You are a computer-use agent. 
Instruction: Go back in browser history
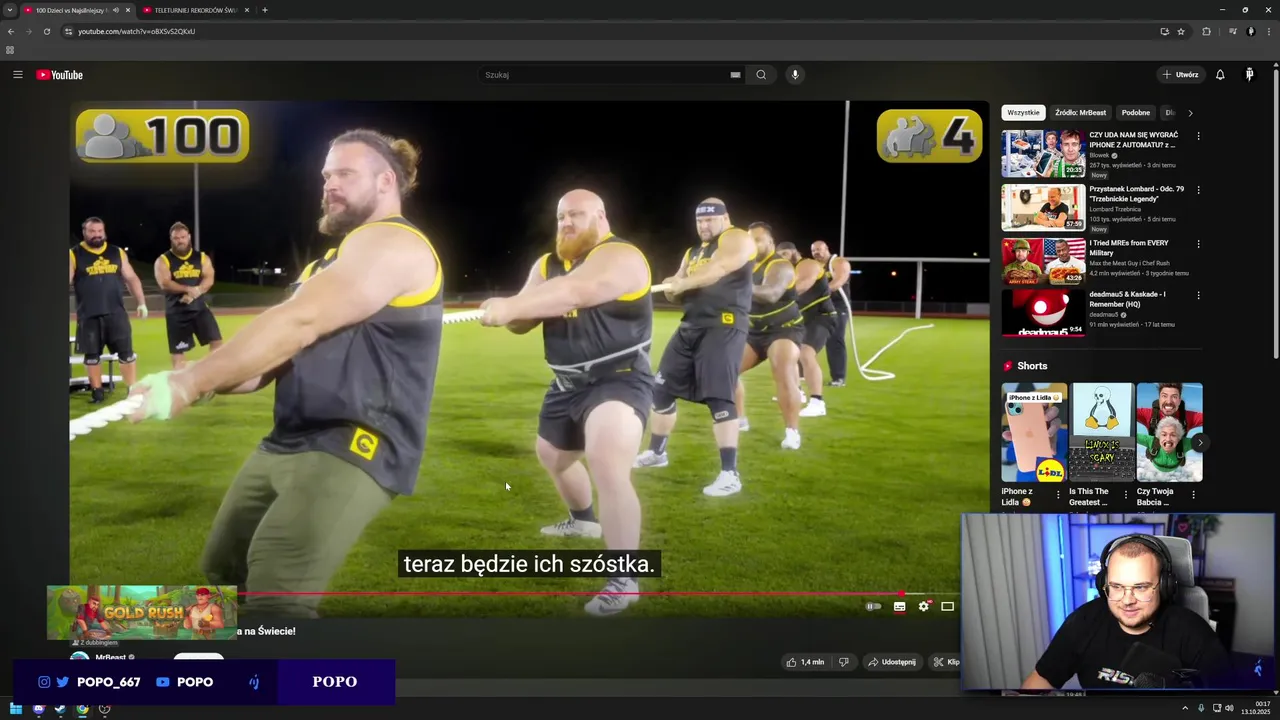11,31
